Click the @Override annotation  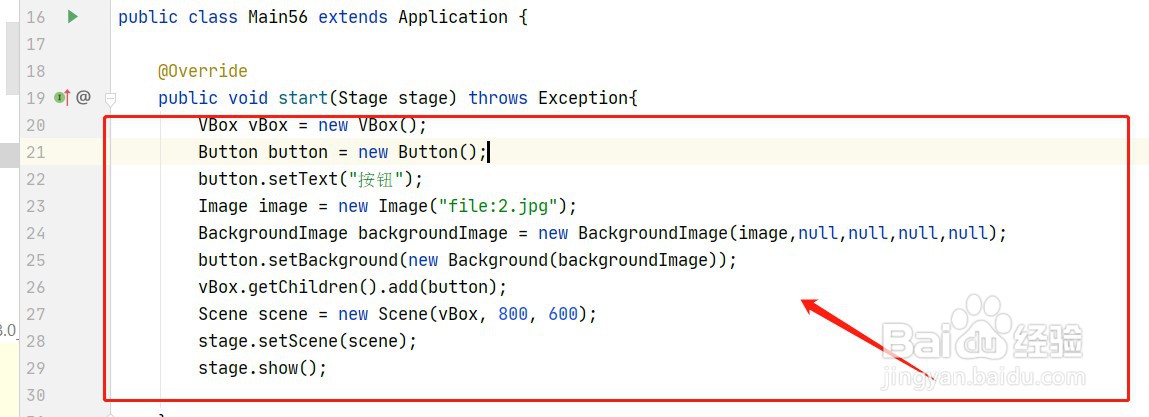(x=203, y=71)
